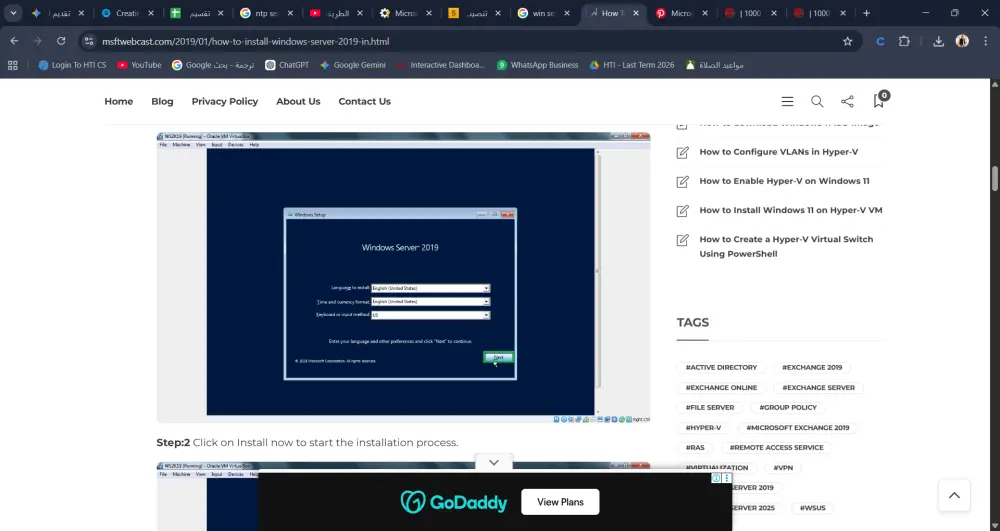Image resolution: width=1000 pixels, height=531 pixels.
Task: Open the browser Downloads icon
Action: point(938,41)
